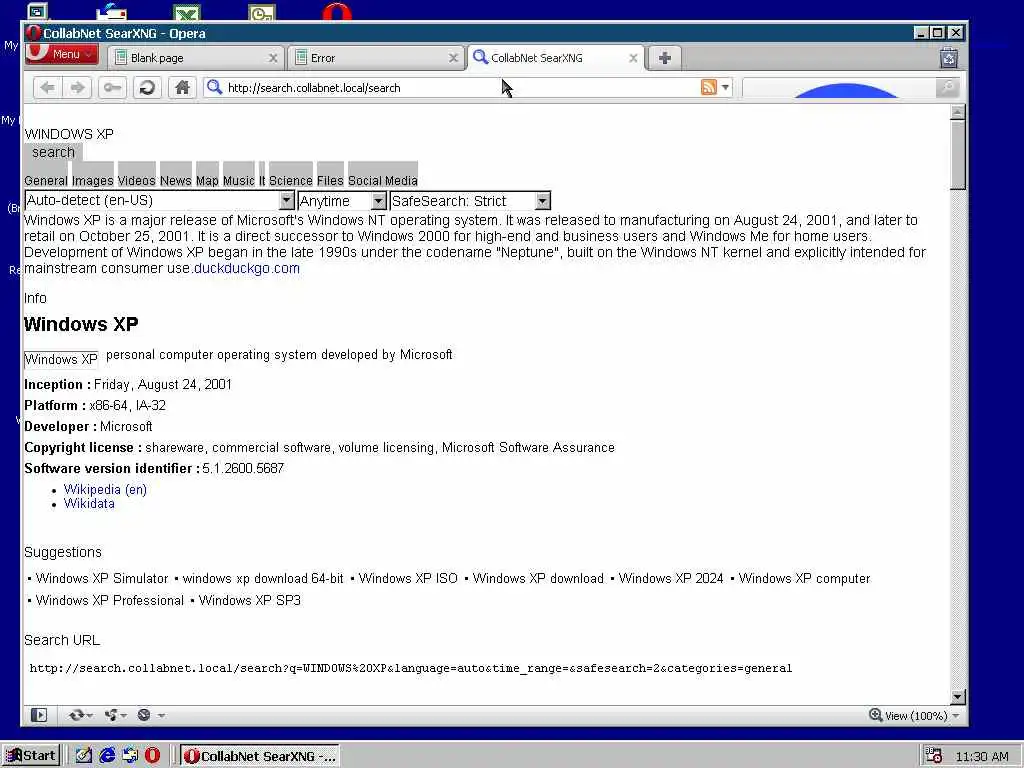Click the Windows XP download suggestion
Image resolution: width=1024 pixels, height=768 pixels.
(538, 579)
